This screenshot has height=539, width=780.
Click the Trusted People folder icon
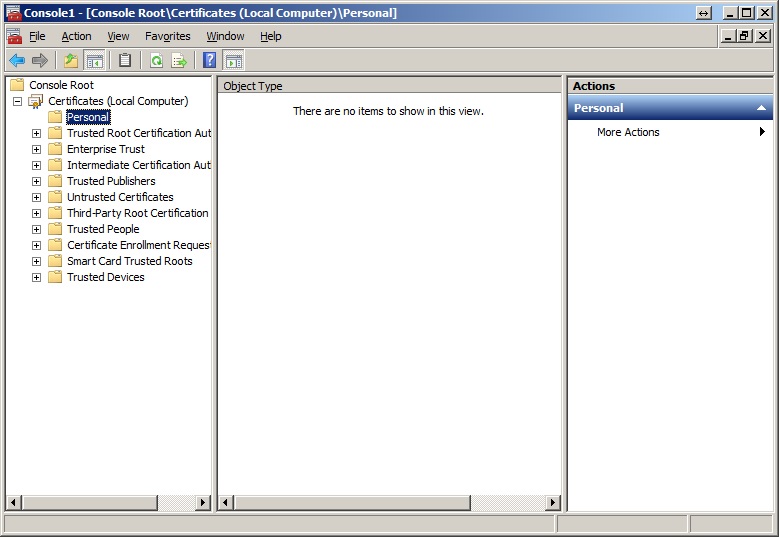(55, 229)
